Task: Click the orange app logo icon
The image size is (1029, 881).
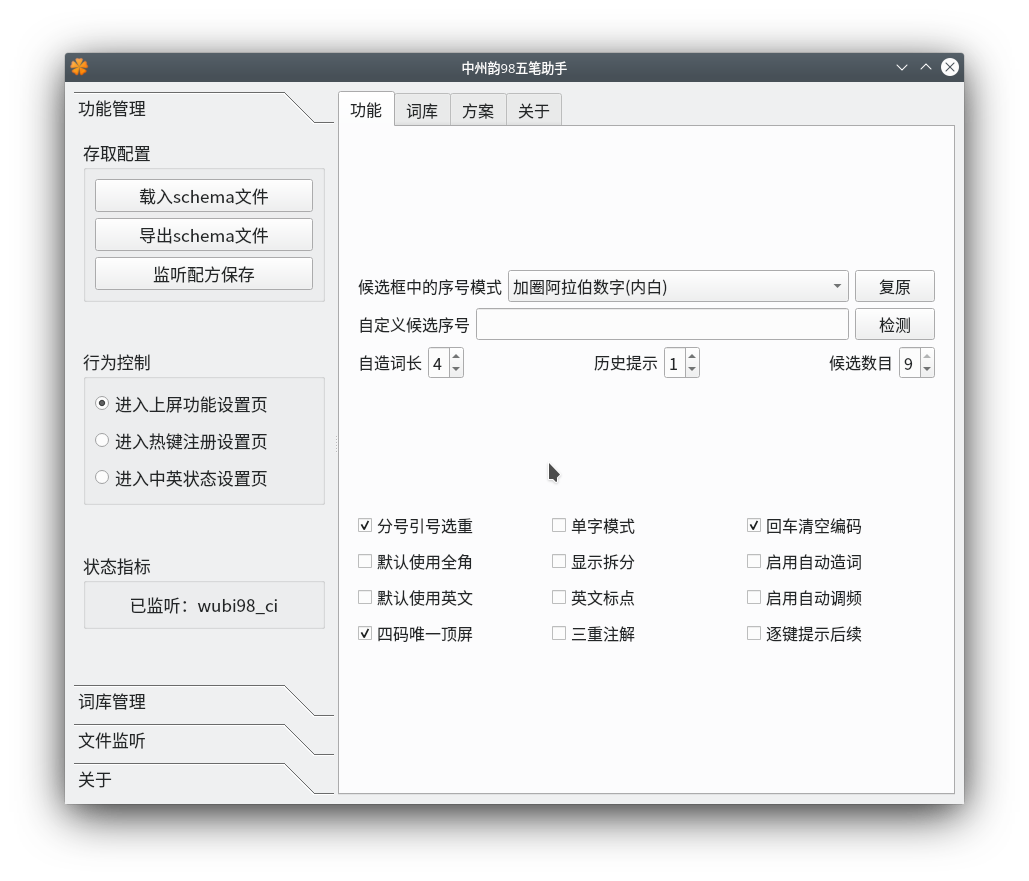Action: click(x=79, y=66)
